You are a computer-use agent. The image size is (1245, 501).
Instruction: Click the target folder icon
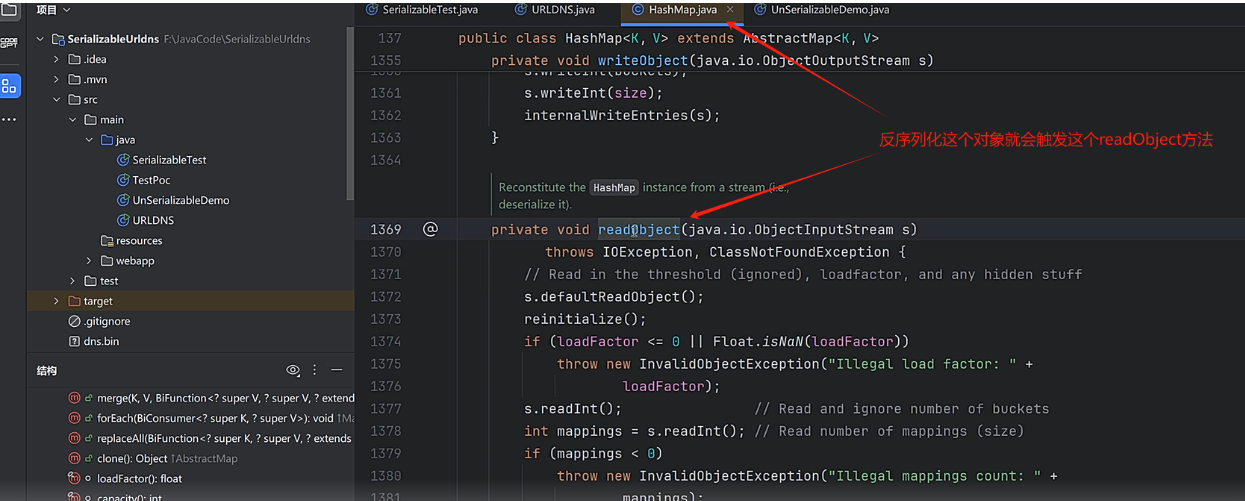[x=74, y=301]
